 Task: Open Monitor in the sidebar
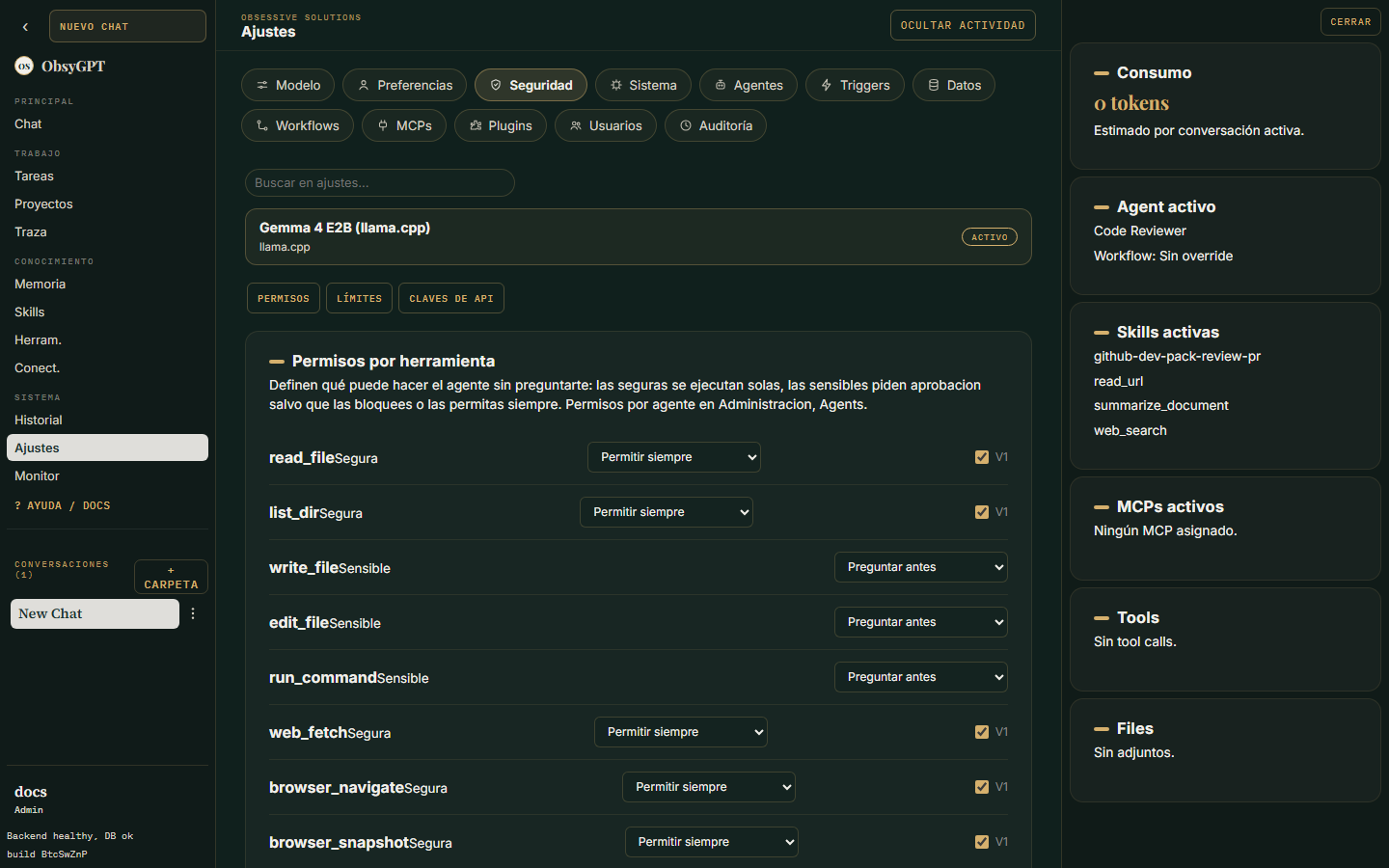point(107,475)
